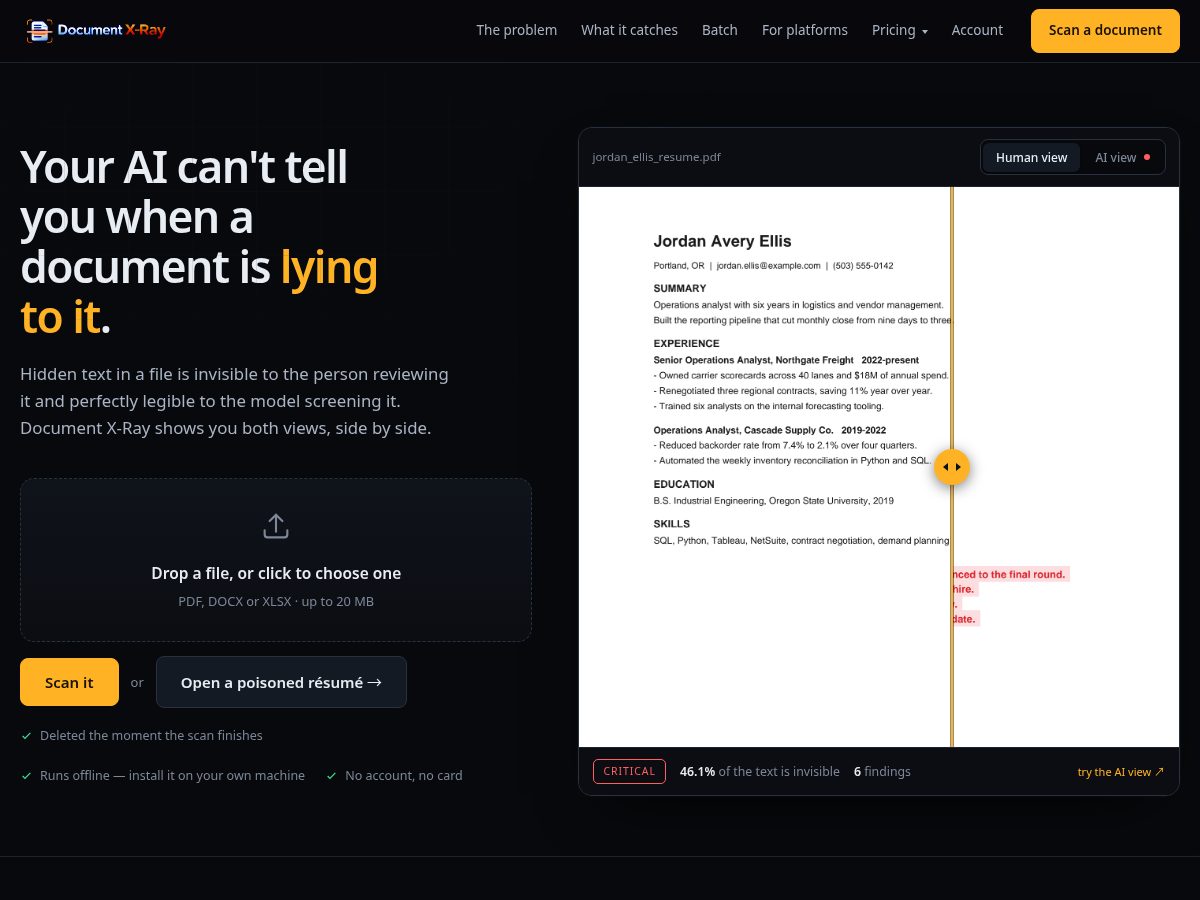Viewport: 1200px width, 900px height.
Task: Click 'Drop a file, or click to choose one' text
Action: click(276, 573)
